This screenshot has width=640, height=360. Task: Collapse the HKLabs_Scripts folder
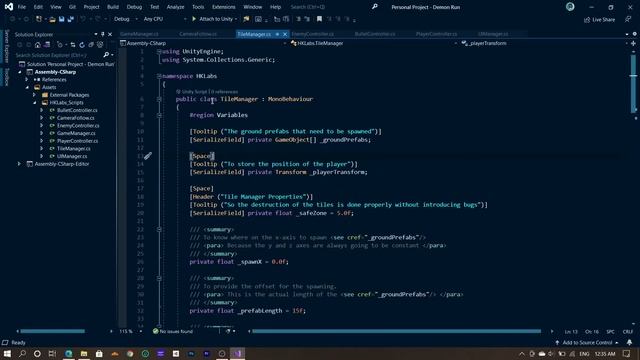click(35, 102)
